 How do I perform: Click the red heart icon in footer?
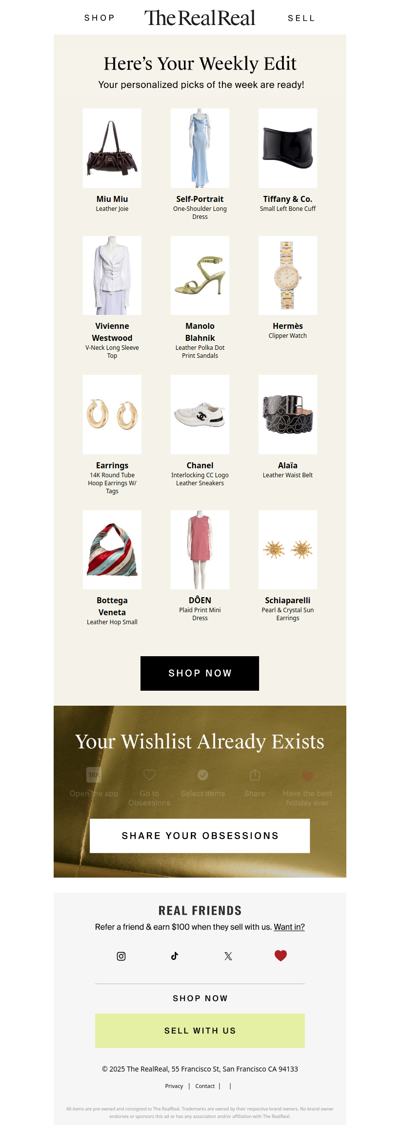(280, 956)
